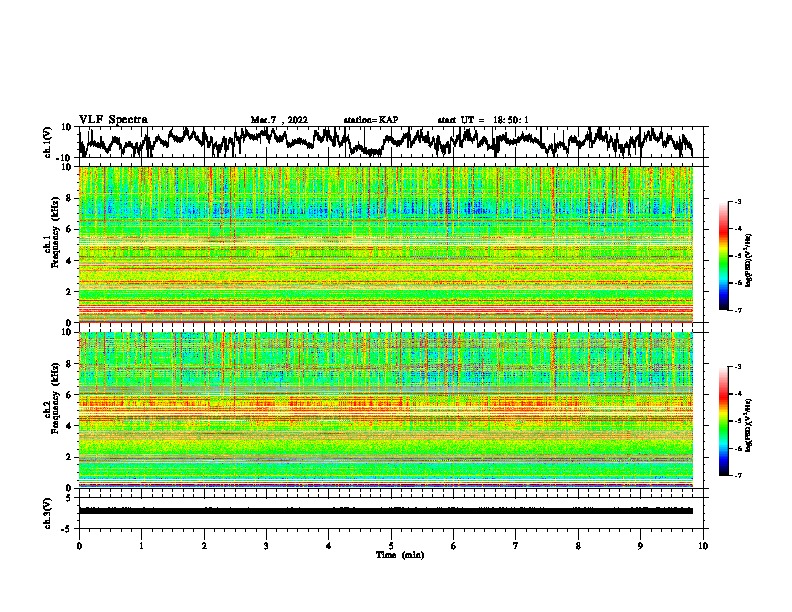Click tick label "10" on the time axis
This screenshot has height=612, width=792.
[x=703, y=546]
